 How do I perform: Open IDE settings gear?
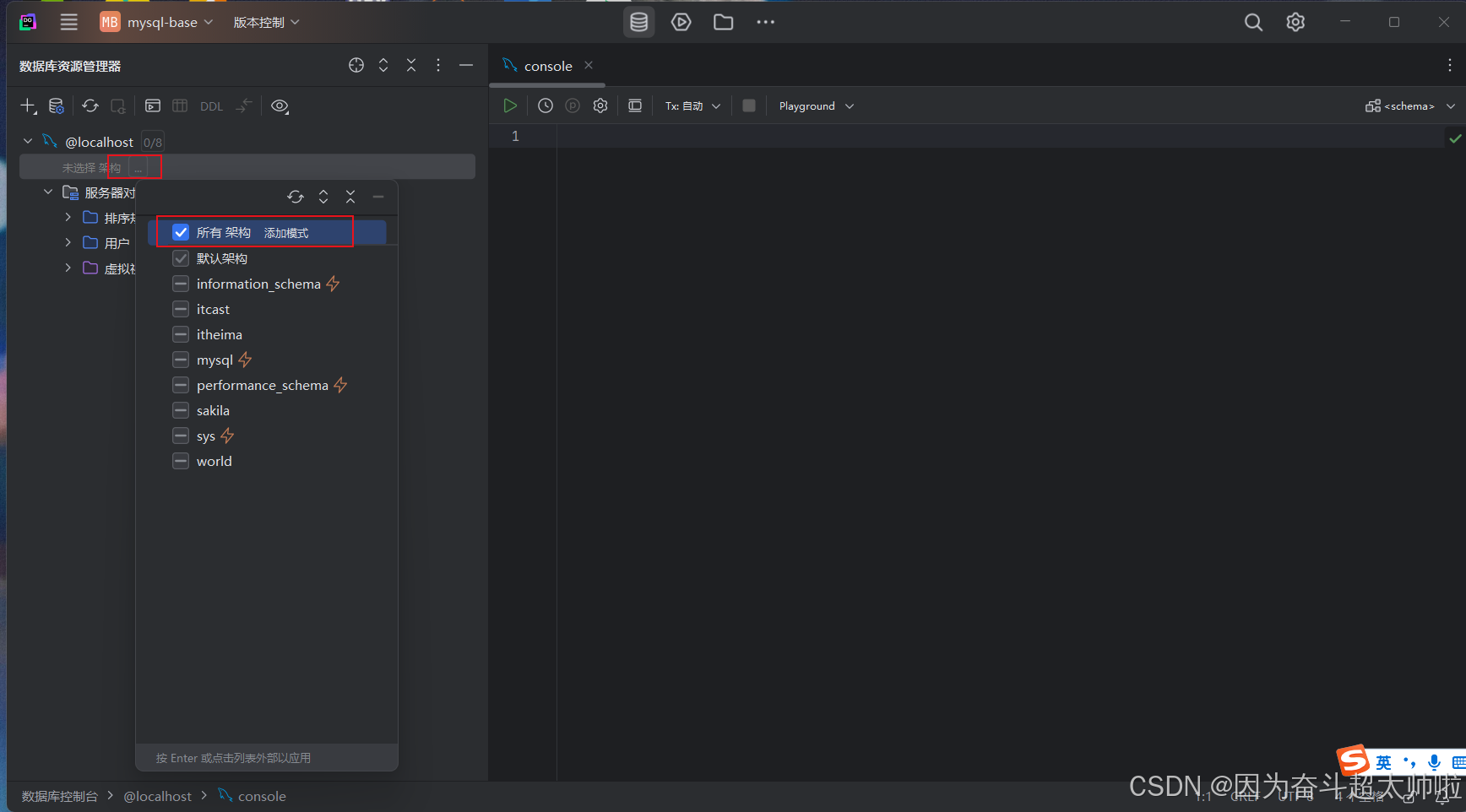point(1295,23)
